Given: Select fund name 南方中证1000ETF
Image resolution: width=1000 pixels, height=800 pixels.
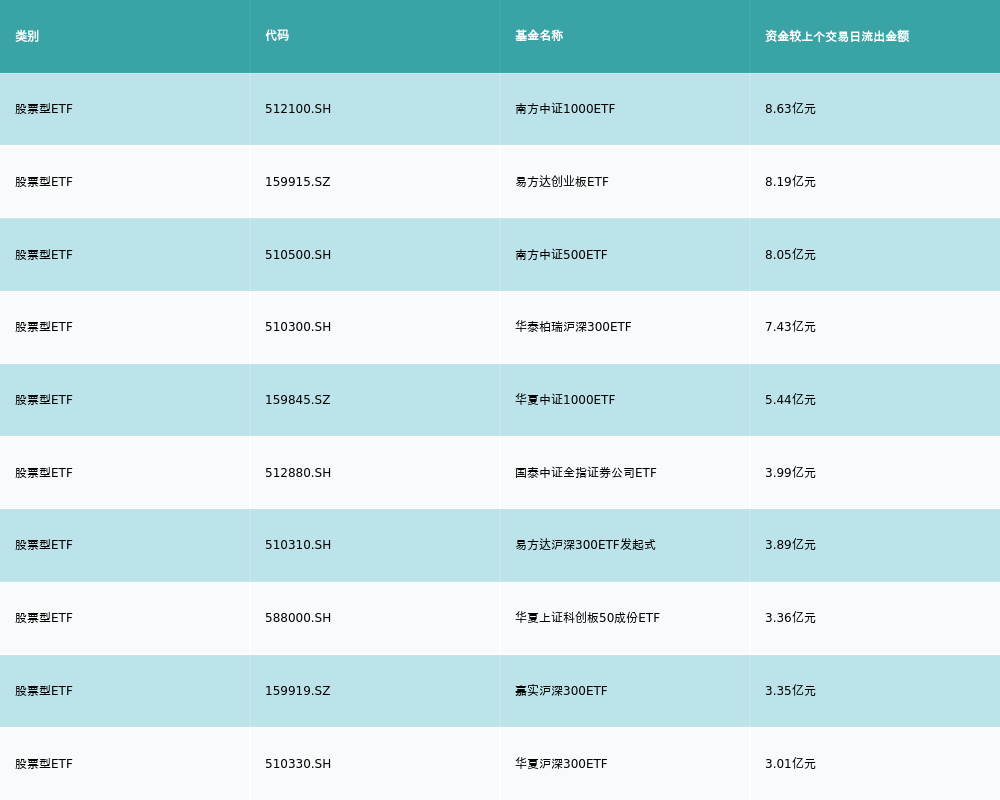Looking at the screenshot, I should coord(565,109).
